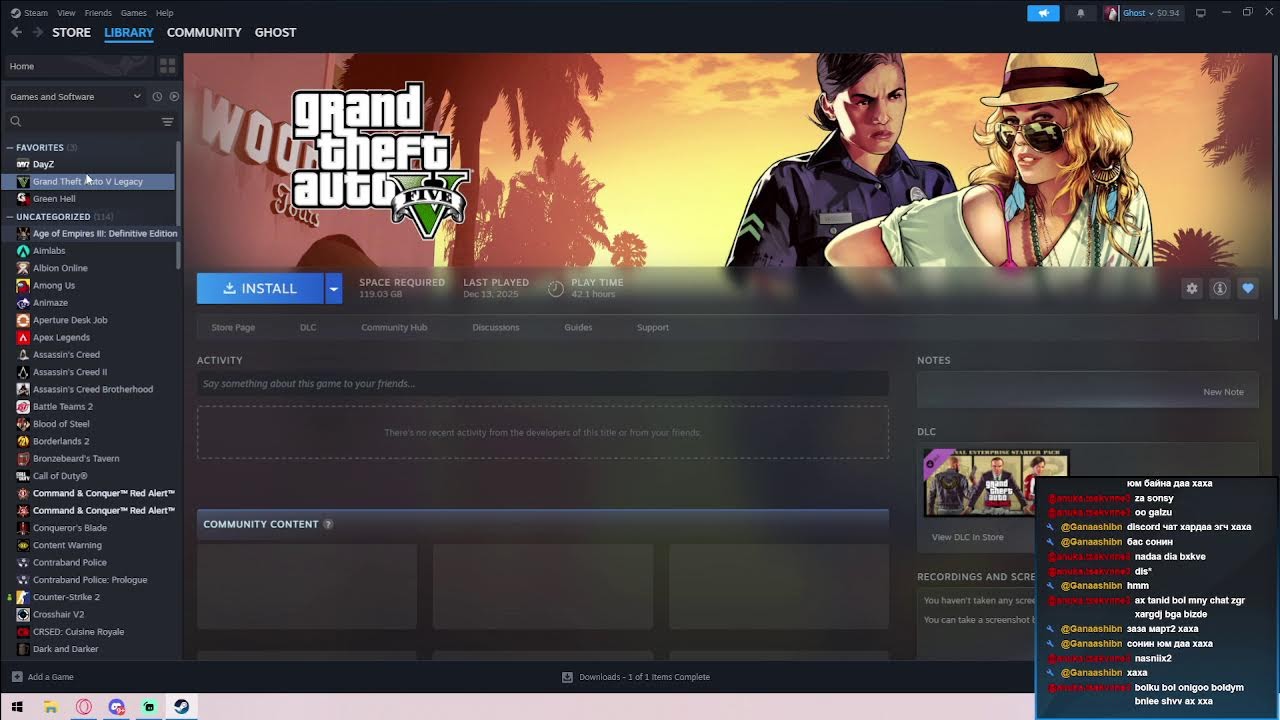
Task: Open game settings gear for GTA V
Action: click(1192, 288)
